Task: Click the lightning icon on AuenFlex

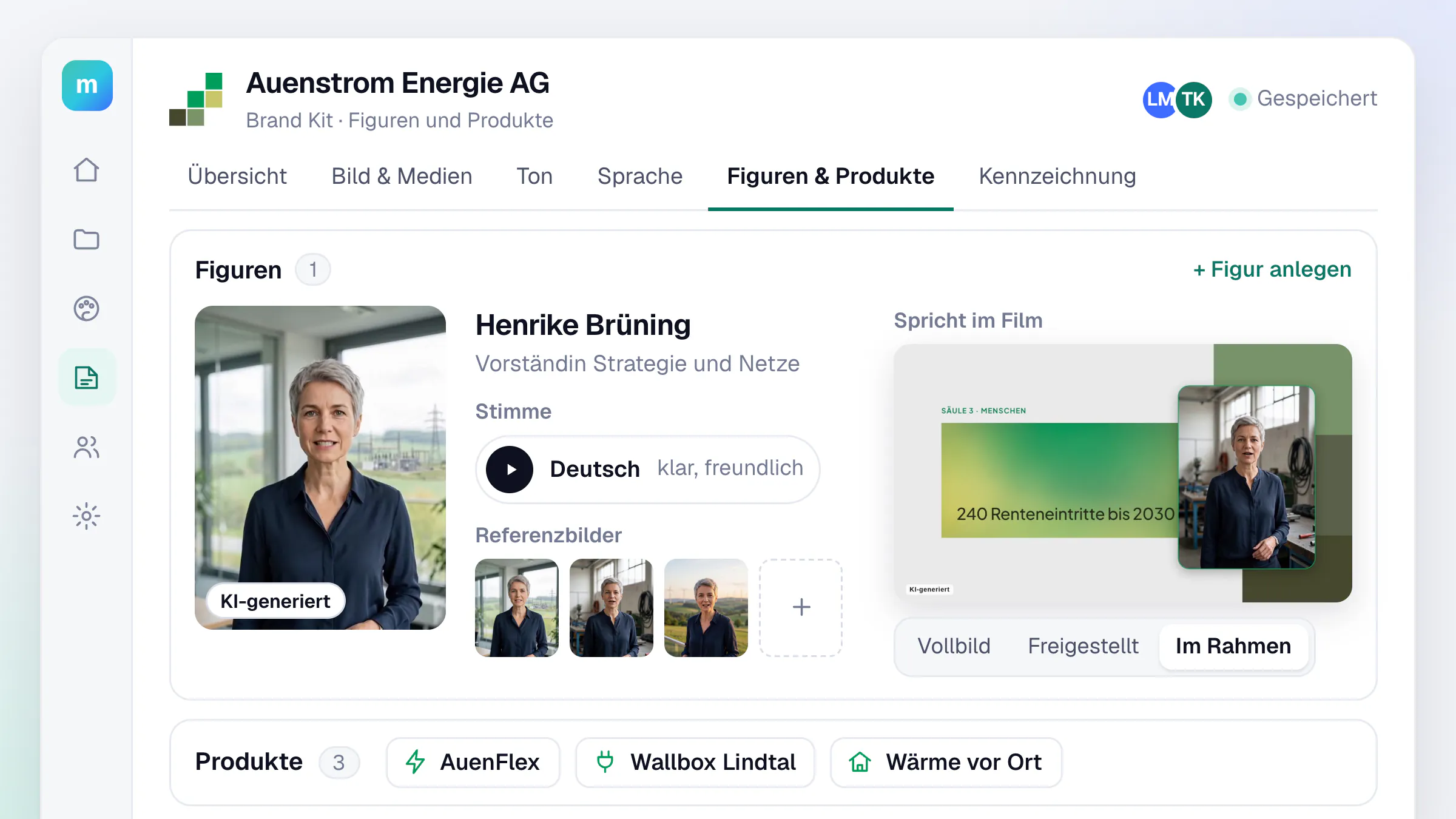Action: [x=416, y=762]
